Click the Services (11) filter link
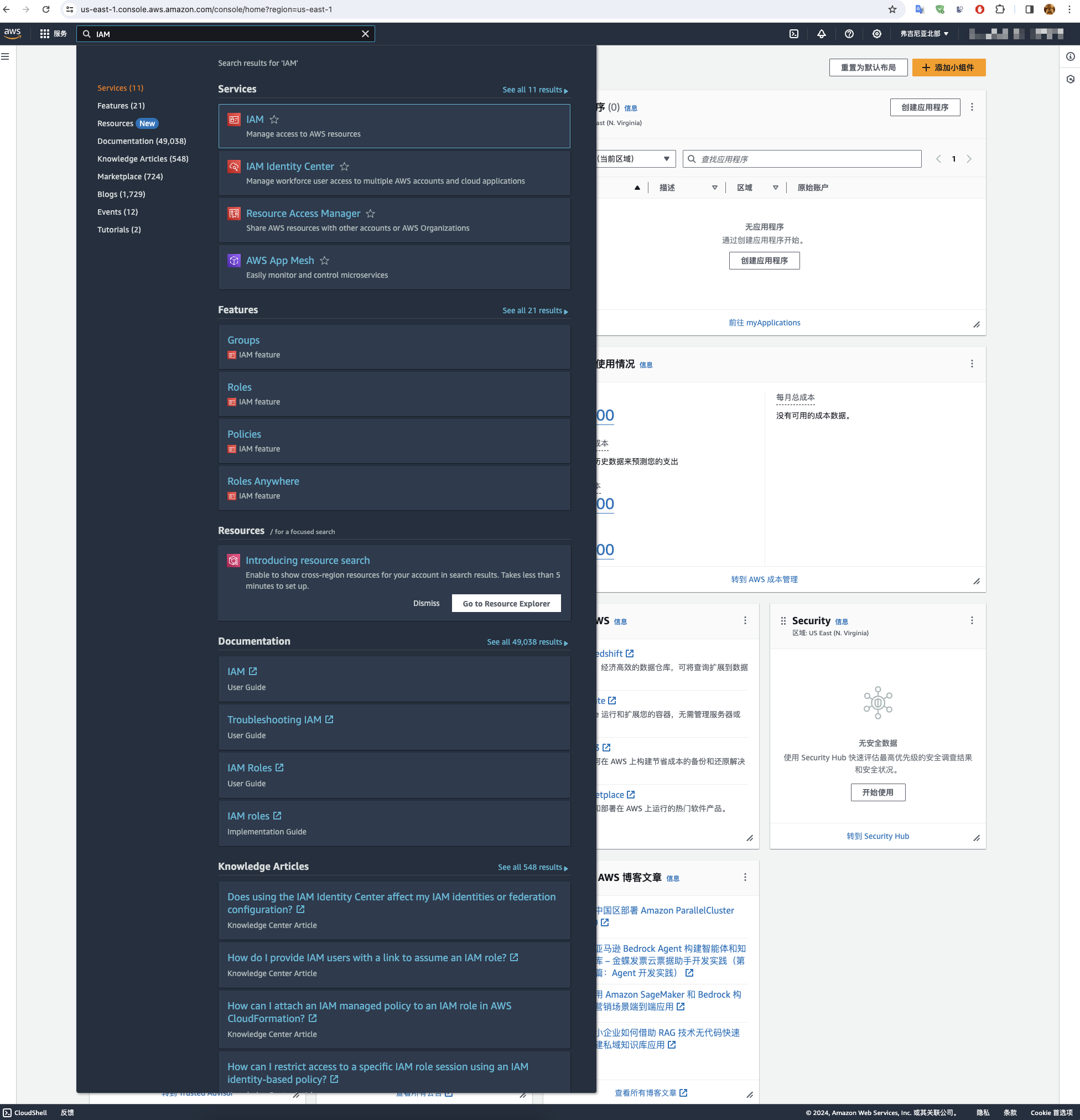Viewport: 1080px width, 1120px height. 121,88
